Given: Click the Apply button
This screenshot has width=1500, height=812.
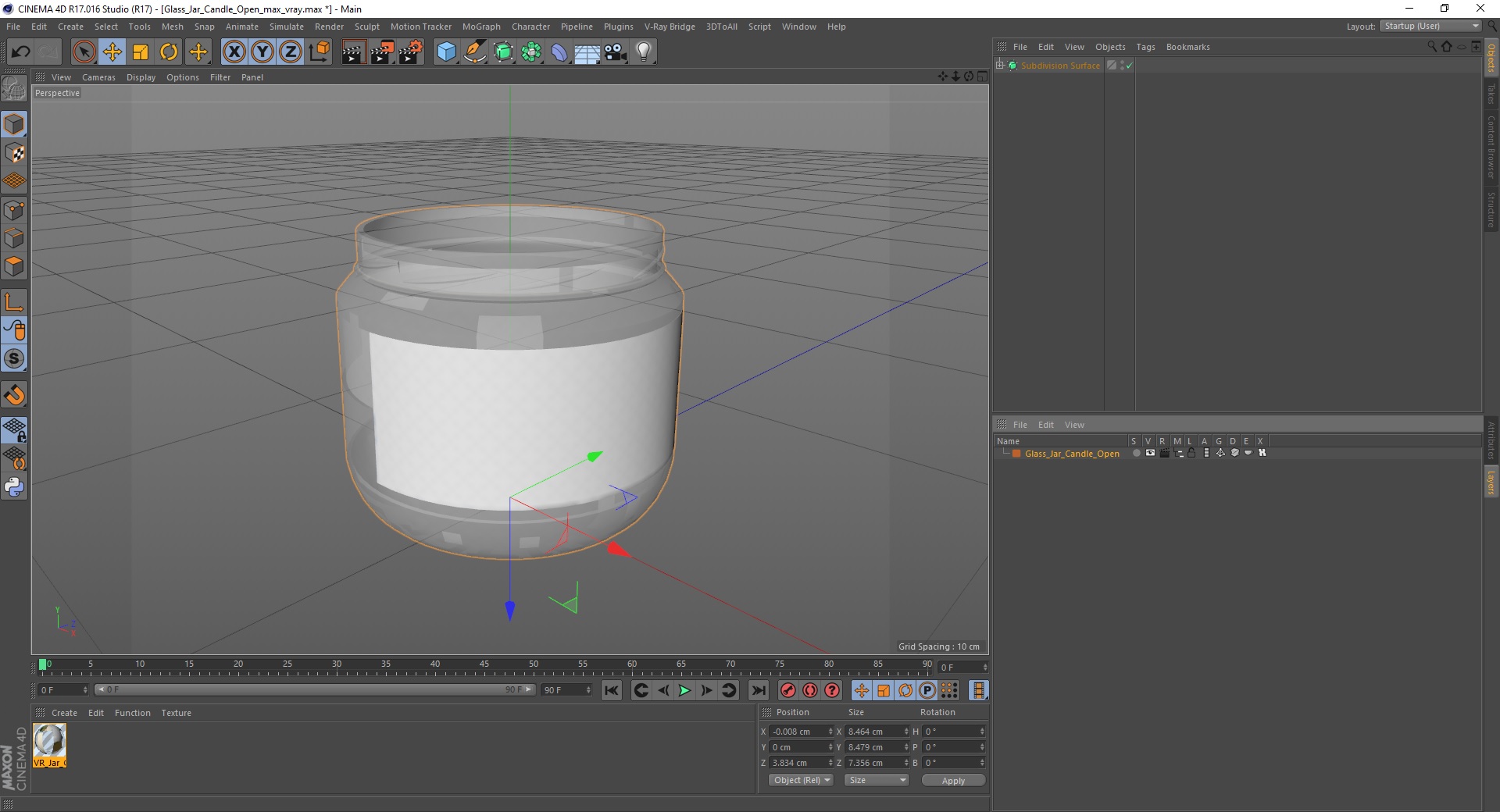Looking at the screenshot, I should coord(952,780).
